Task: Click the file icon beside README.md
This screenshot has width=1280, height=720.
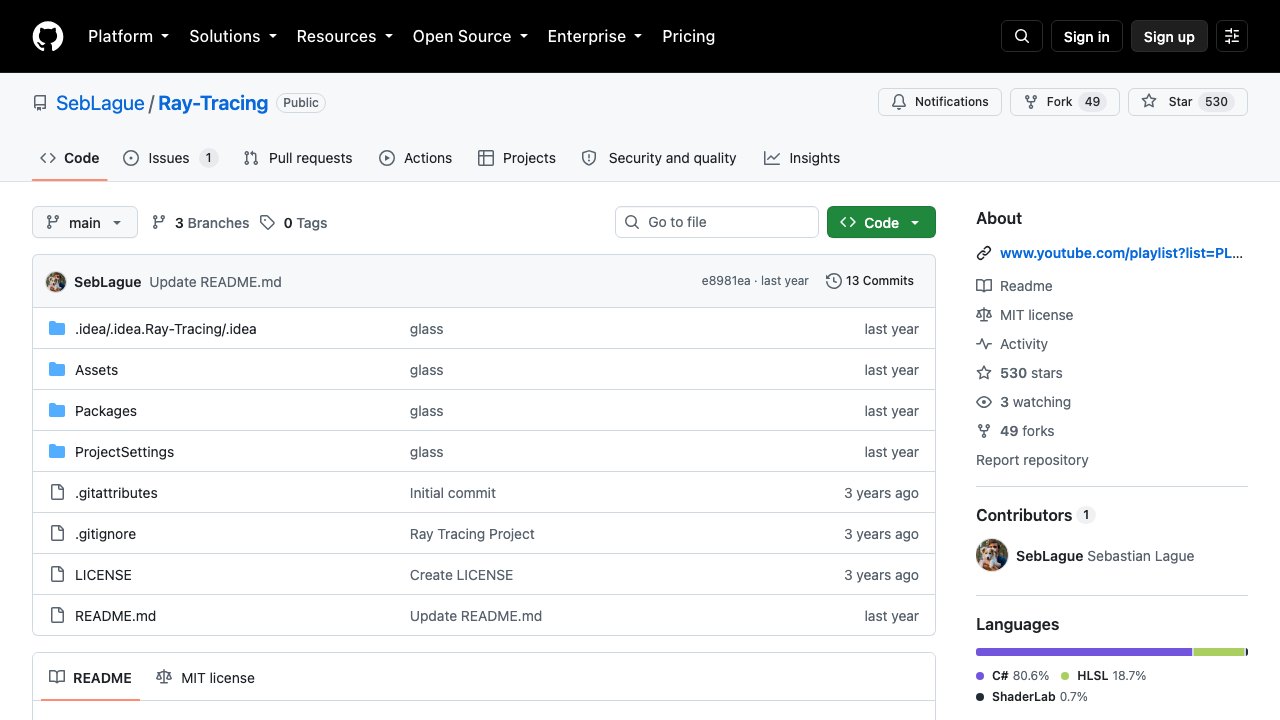Action: [x=57, y=616]
